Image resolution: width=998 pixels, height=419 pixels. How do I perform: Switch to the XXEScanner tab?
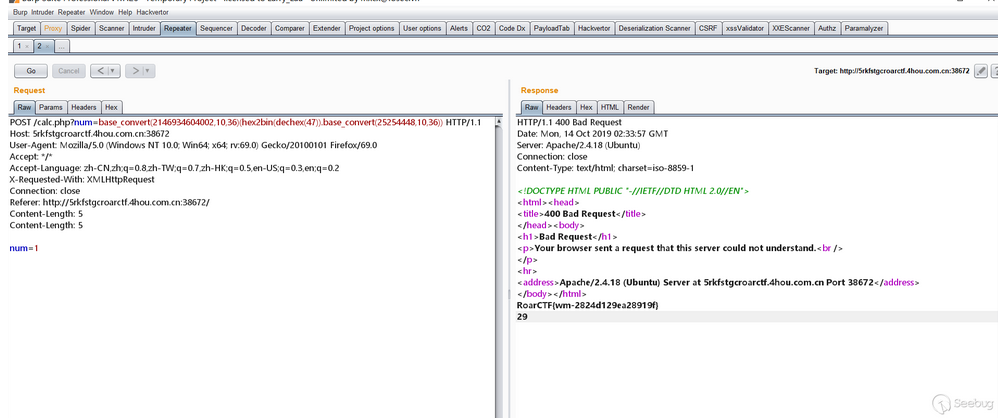coord(791,28)
